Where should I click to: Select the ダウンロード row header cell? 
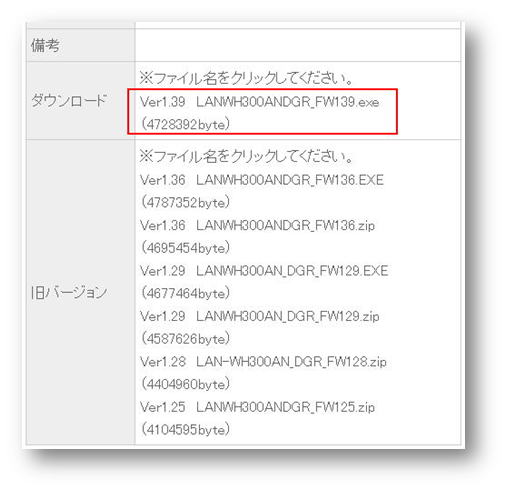[x=81, y=101]
